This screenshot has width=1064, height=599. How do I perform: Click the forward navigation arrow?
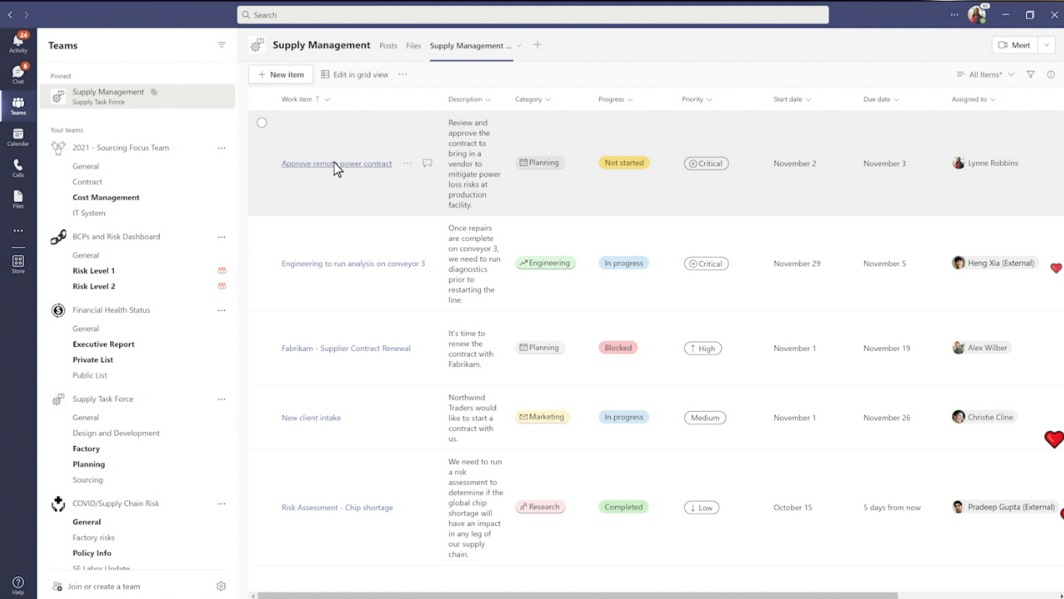[26, 14]
